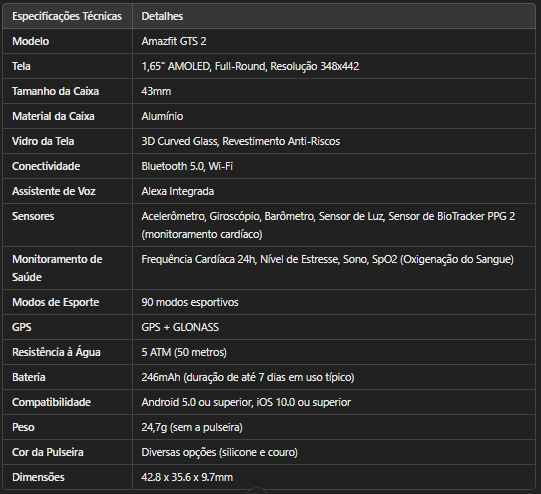Select the 'Especificações Técnicas' column header
The image size is (541, 494).
click(67, 16)
